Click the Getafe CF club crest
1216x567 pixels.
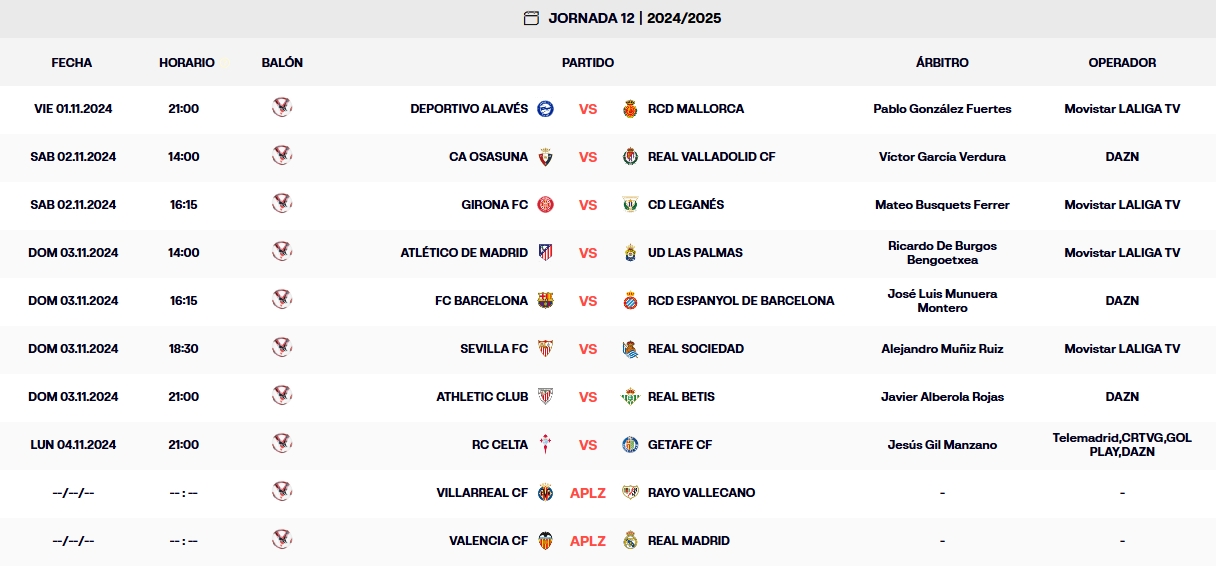click(x=630, y=444)
